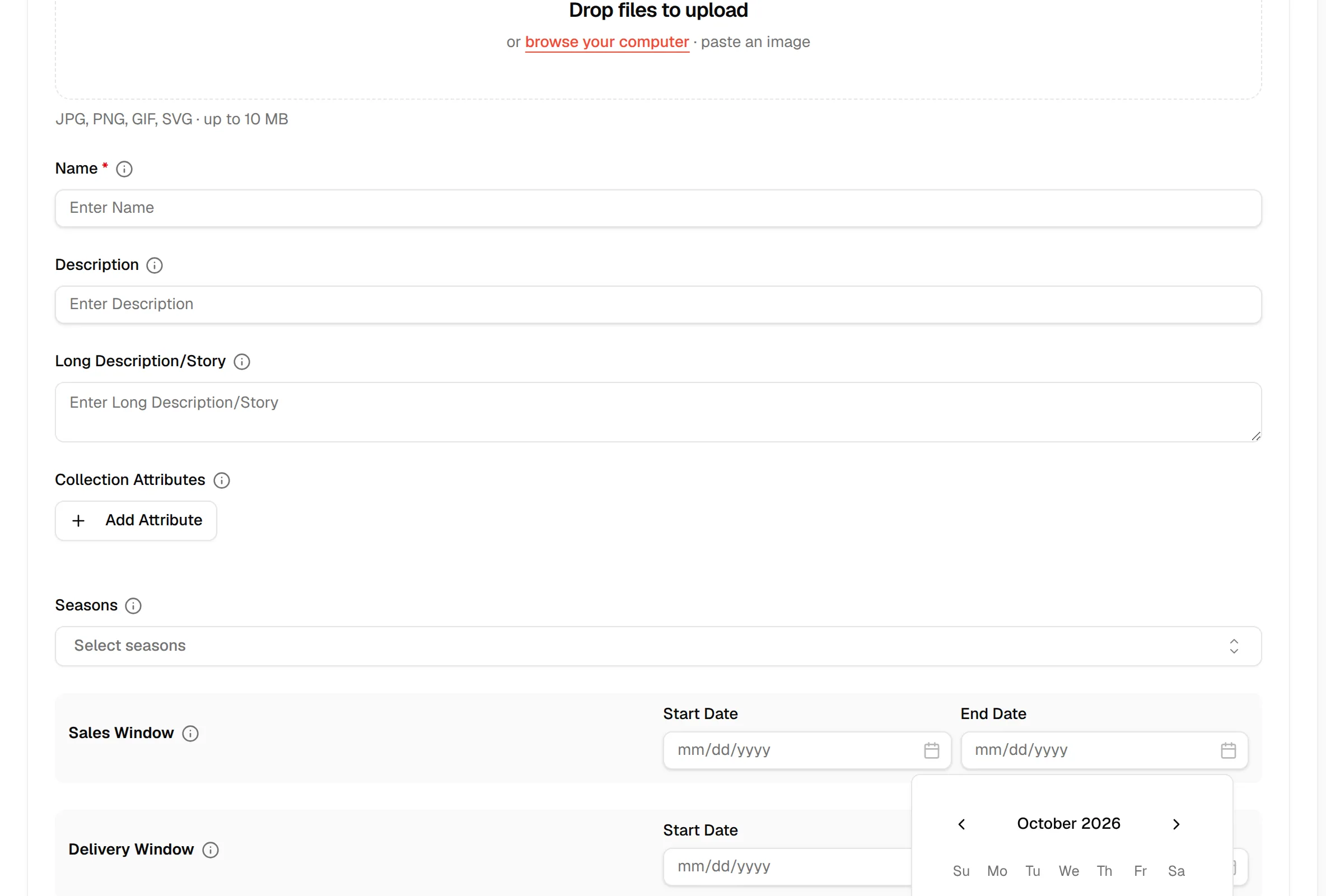1326x896 pixels.
Task: Expand the Select seasons dropdown
Action: pyautogui.click(x=658, y=647)
